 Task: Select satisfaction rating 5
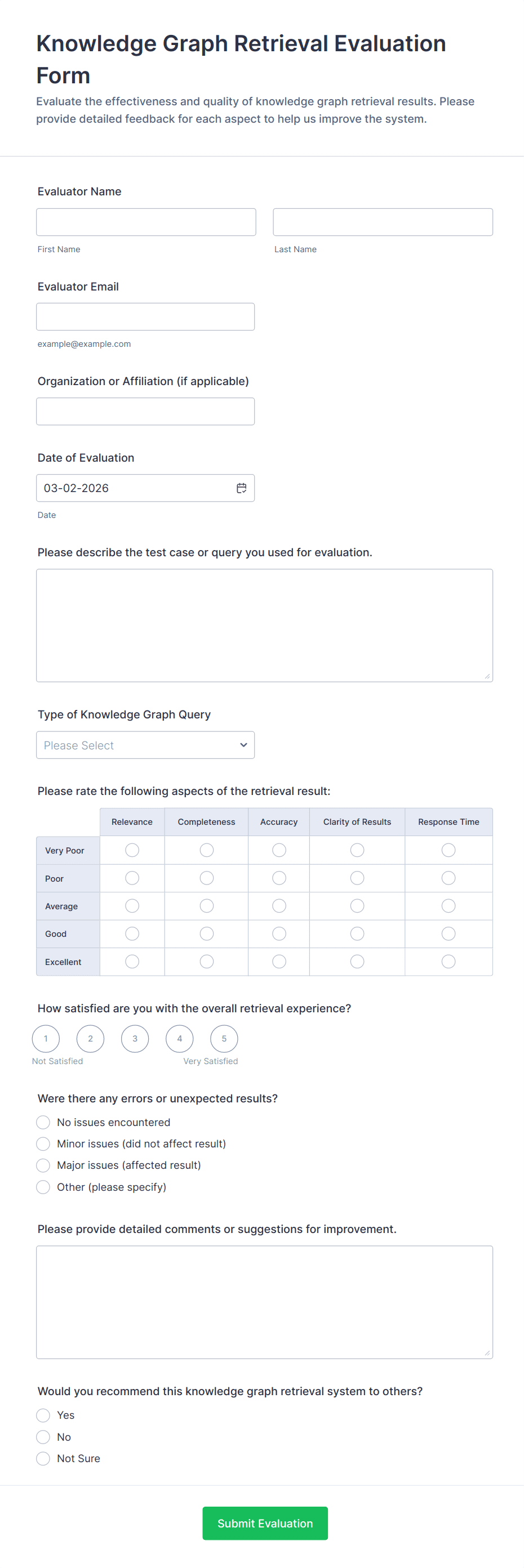tap(224, 1038)
